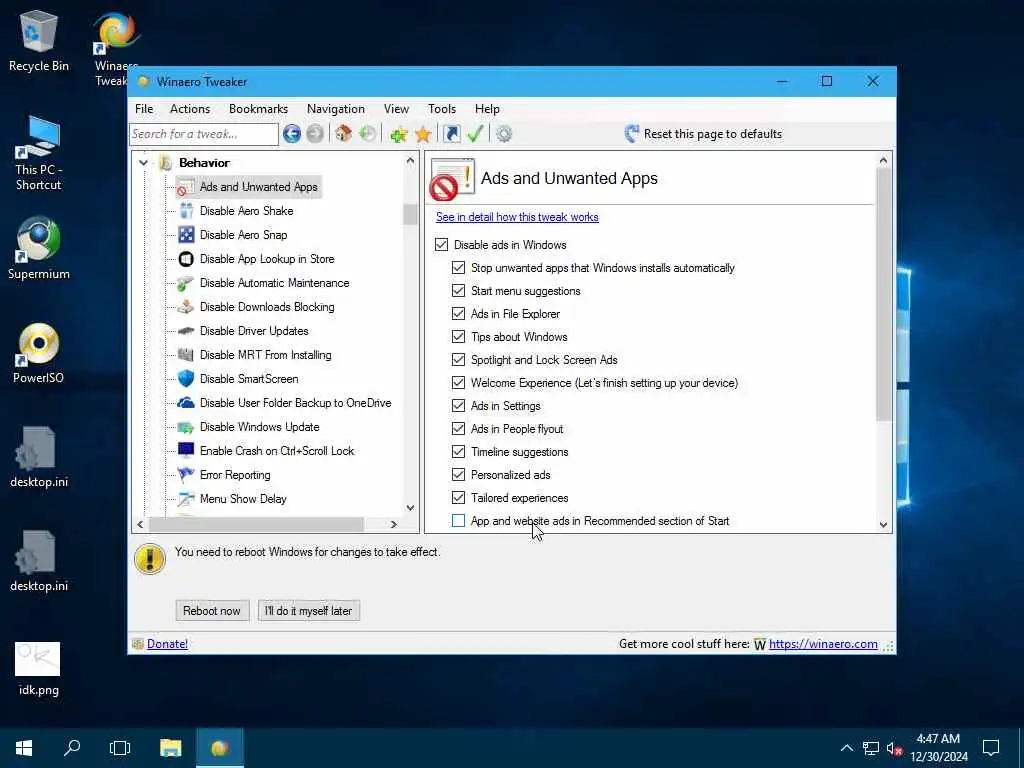Open the Navigation menu
Screen dimensions: 1024x768
tap(336, 109)
